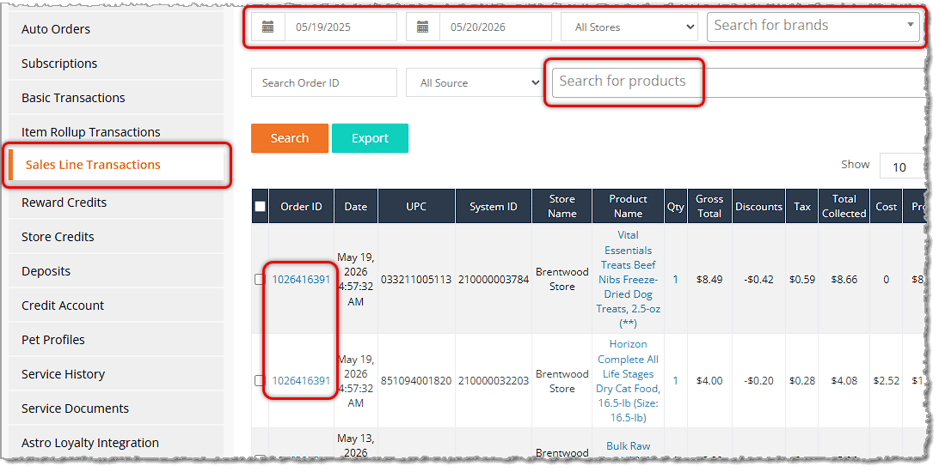Screen dimensions: 939x472
Task: Sort by the Tax column header
Action: pyautogui.click(x=802, y=207)
